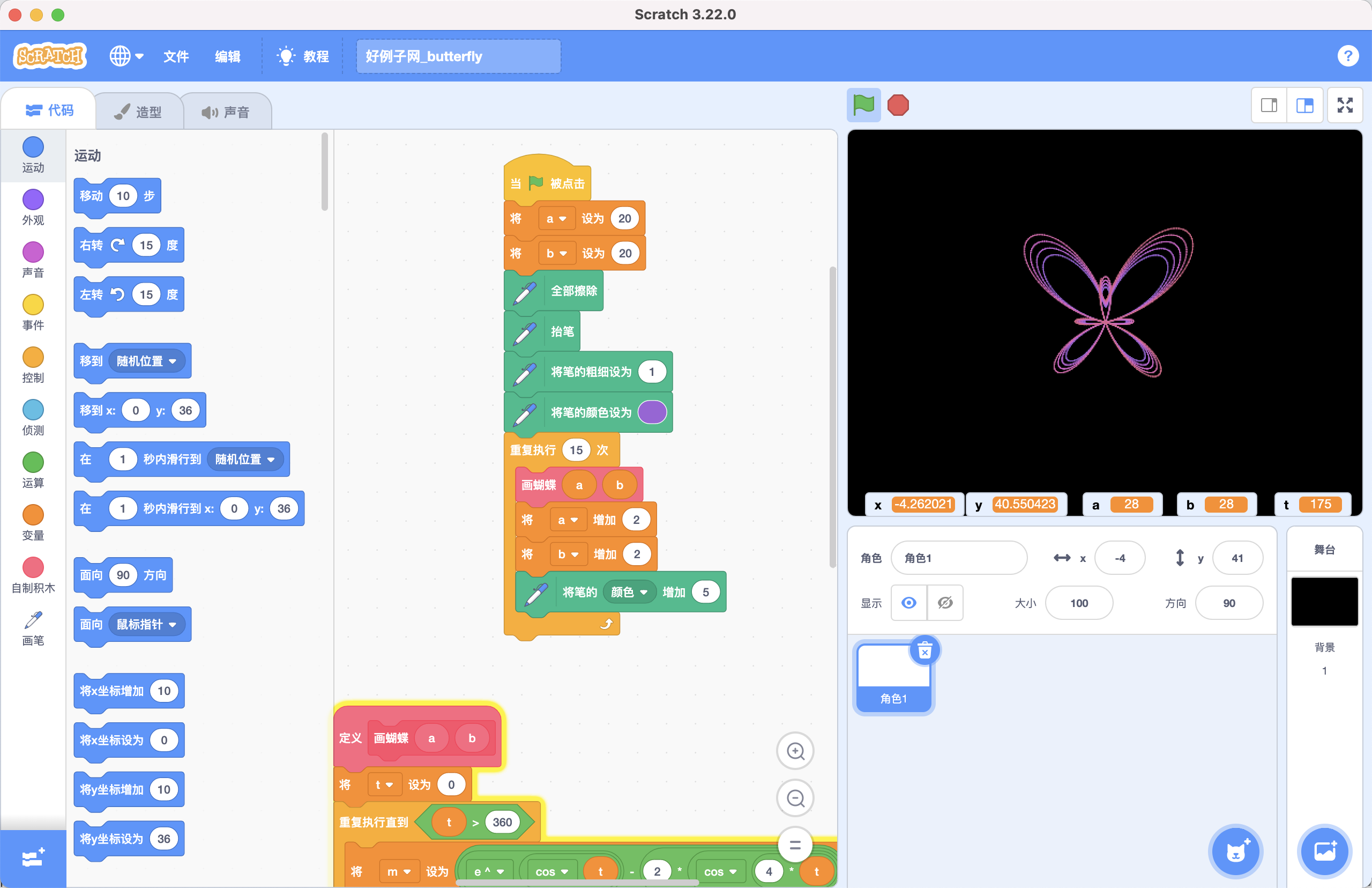This screenshot has width=1372, height=888.
Task: Click the add extension button
Action: tap(33, 858)
